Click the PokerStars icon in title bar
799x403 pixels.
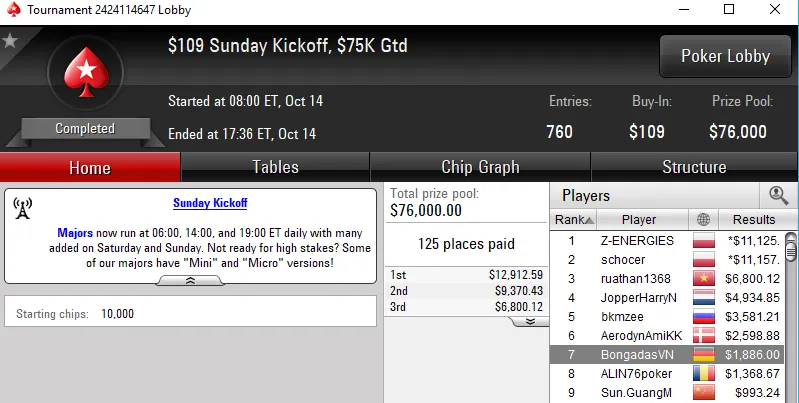[12, 10]
